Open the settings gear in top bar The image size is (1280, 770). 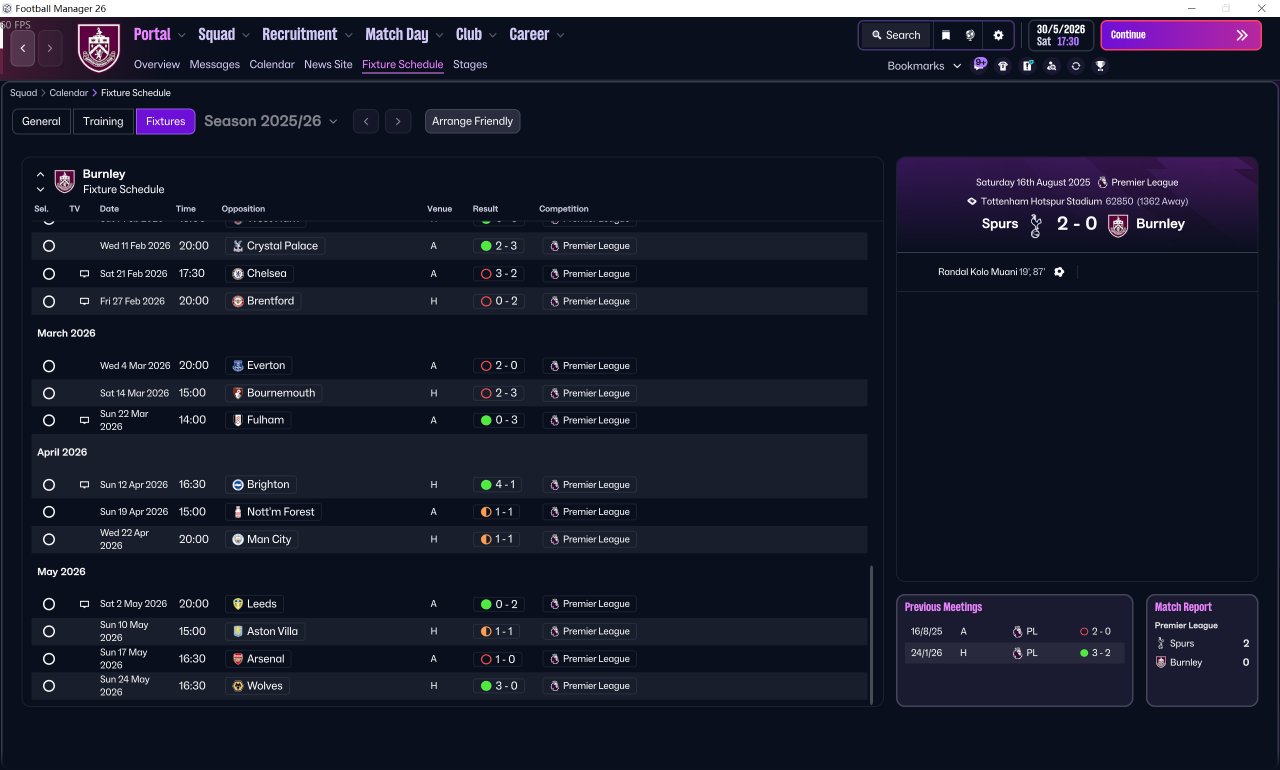click(x=998, y=35)
